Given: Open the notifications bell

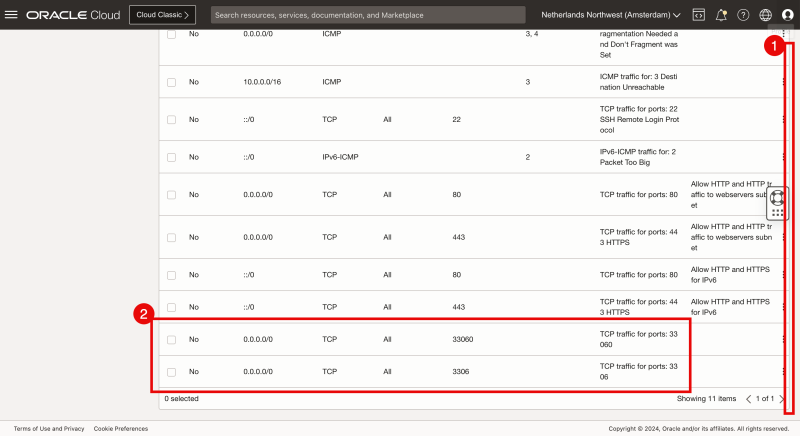Looking at the screenshot, I should pyautogui.click(x=721, y=15).
